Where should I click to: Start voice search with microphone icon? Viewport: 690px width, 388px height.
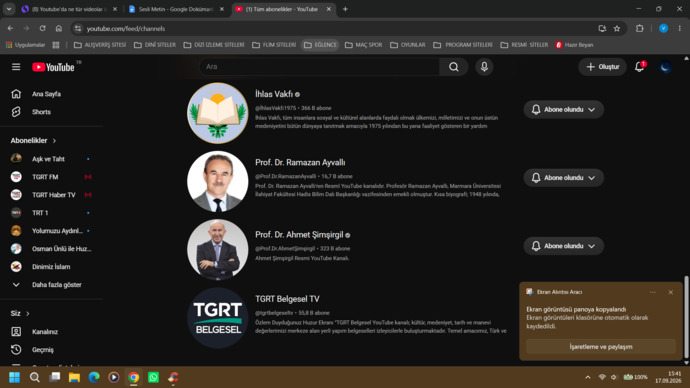click(x=484, y=67)
